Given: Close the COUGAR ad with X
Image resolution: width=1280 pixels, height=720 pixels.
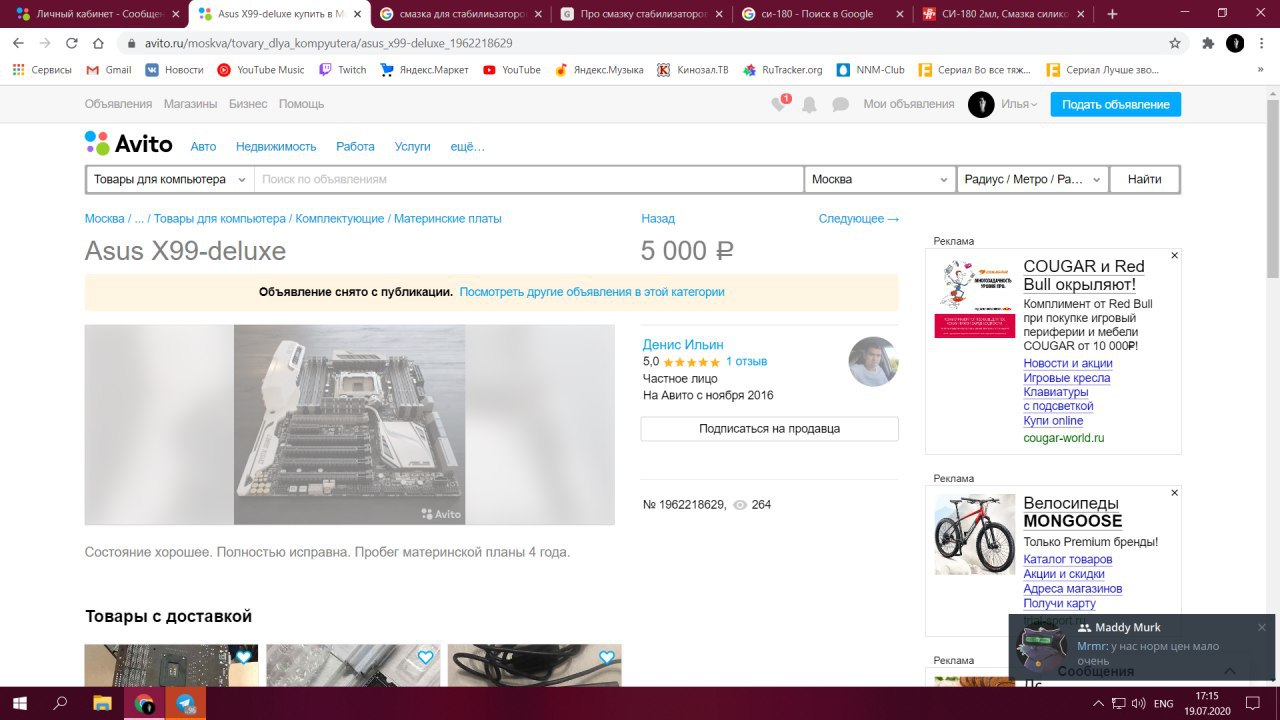Looking at the screenshot, I should pos(1175,256).
